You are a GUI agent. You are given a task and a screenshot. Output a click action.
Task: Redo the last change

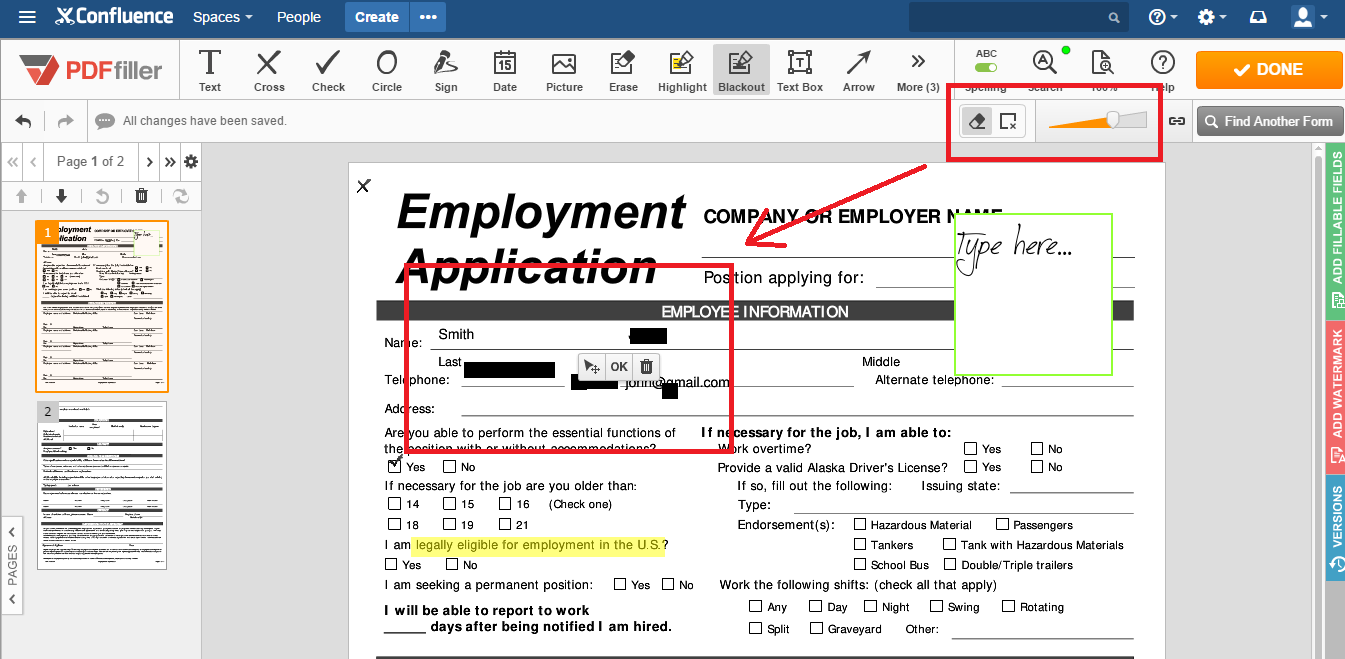(65, 121)
